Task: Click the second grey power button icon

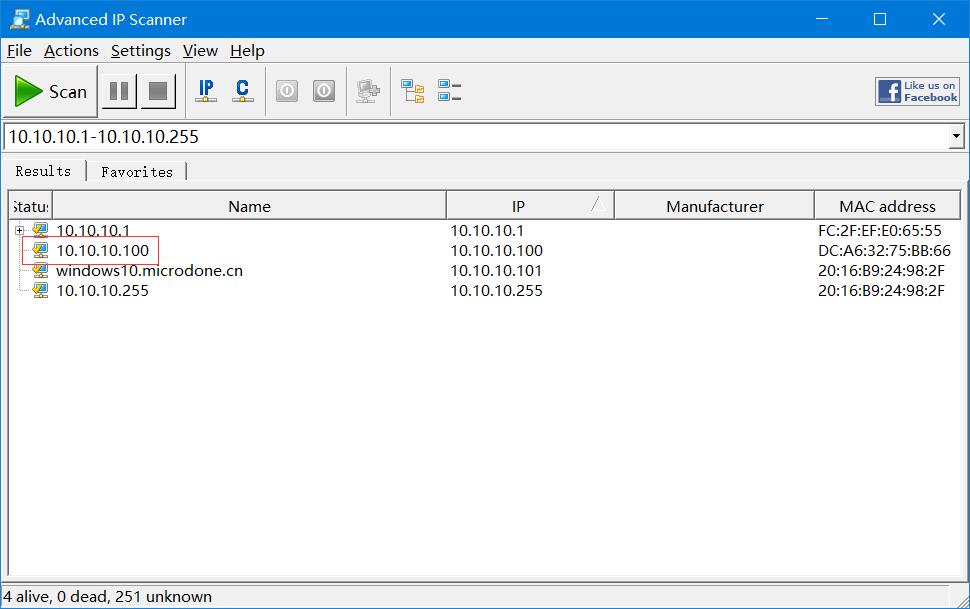Action: (x=324, y=91)
